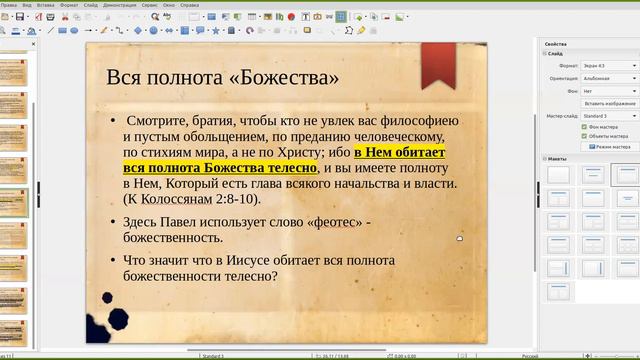
Task: Open the Вид menu
Action: click(27, 5)
